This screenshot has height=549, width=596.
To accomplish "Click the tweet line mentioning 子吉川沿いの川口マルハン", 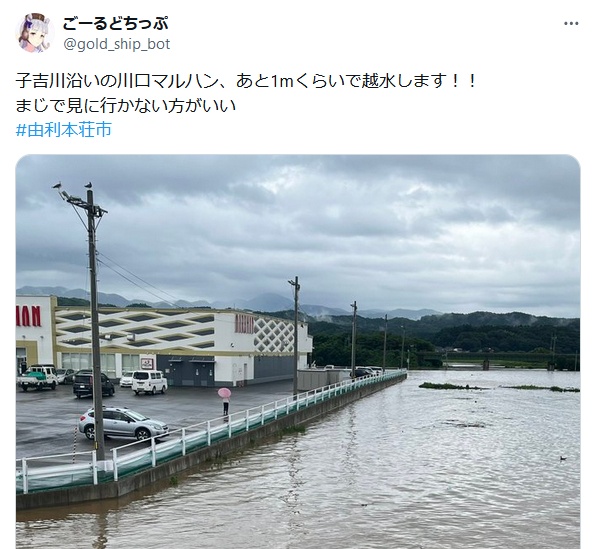I will pos(246,81).
